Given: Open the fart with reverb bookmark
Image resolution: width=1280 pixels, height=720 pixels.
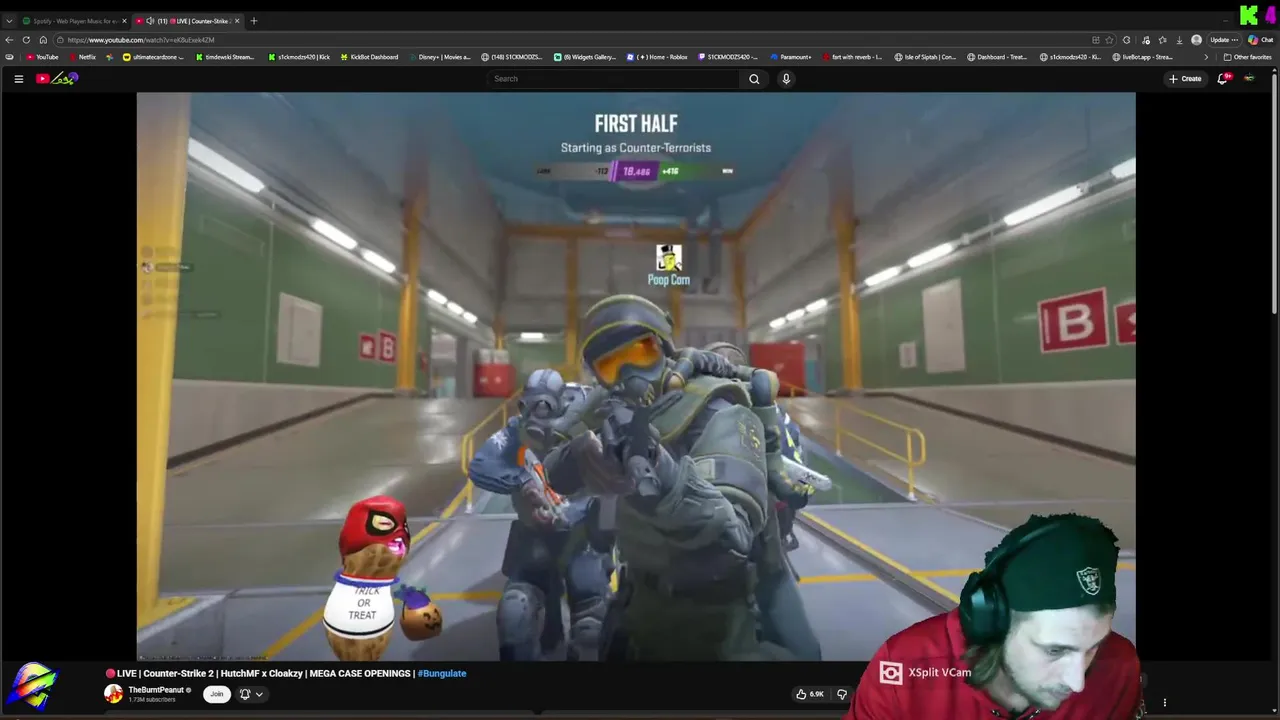Looking at the screenshot, I should pos(851,57).
